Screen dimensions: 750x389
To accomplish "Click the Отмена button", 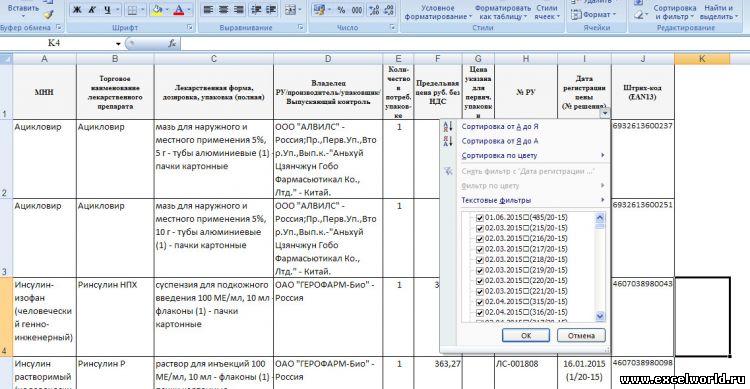I will tap(581, 335).
